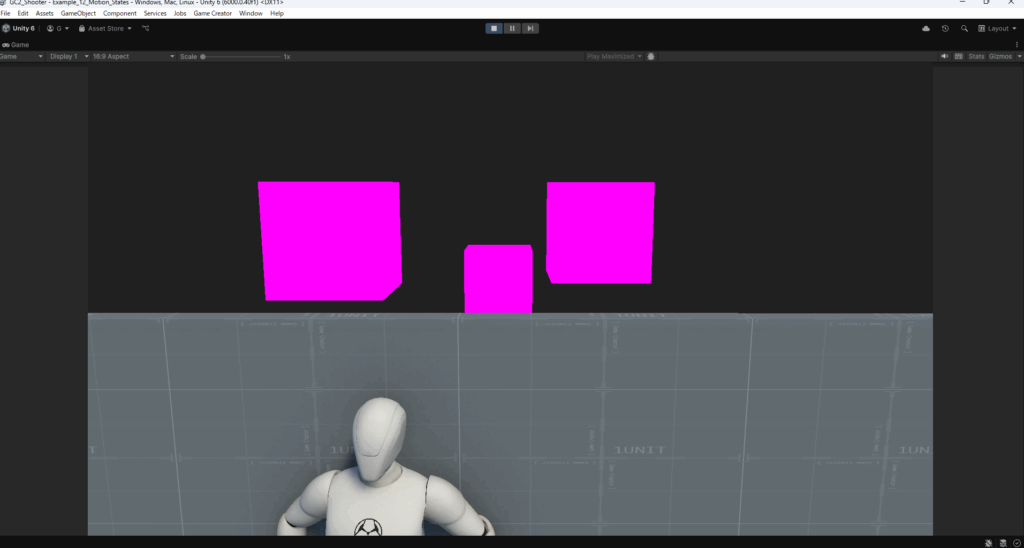Image resolution: width=1024 pixels, height=548 pixels.
Task: Open the Display 1 dropdown
Action: pos(69,57)
